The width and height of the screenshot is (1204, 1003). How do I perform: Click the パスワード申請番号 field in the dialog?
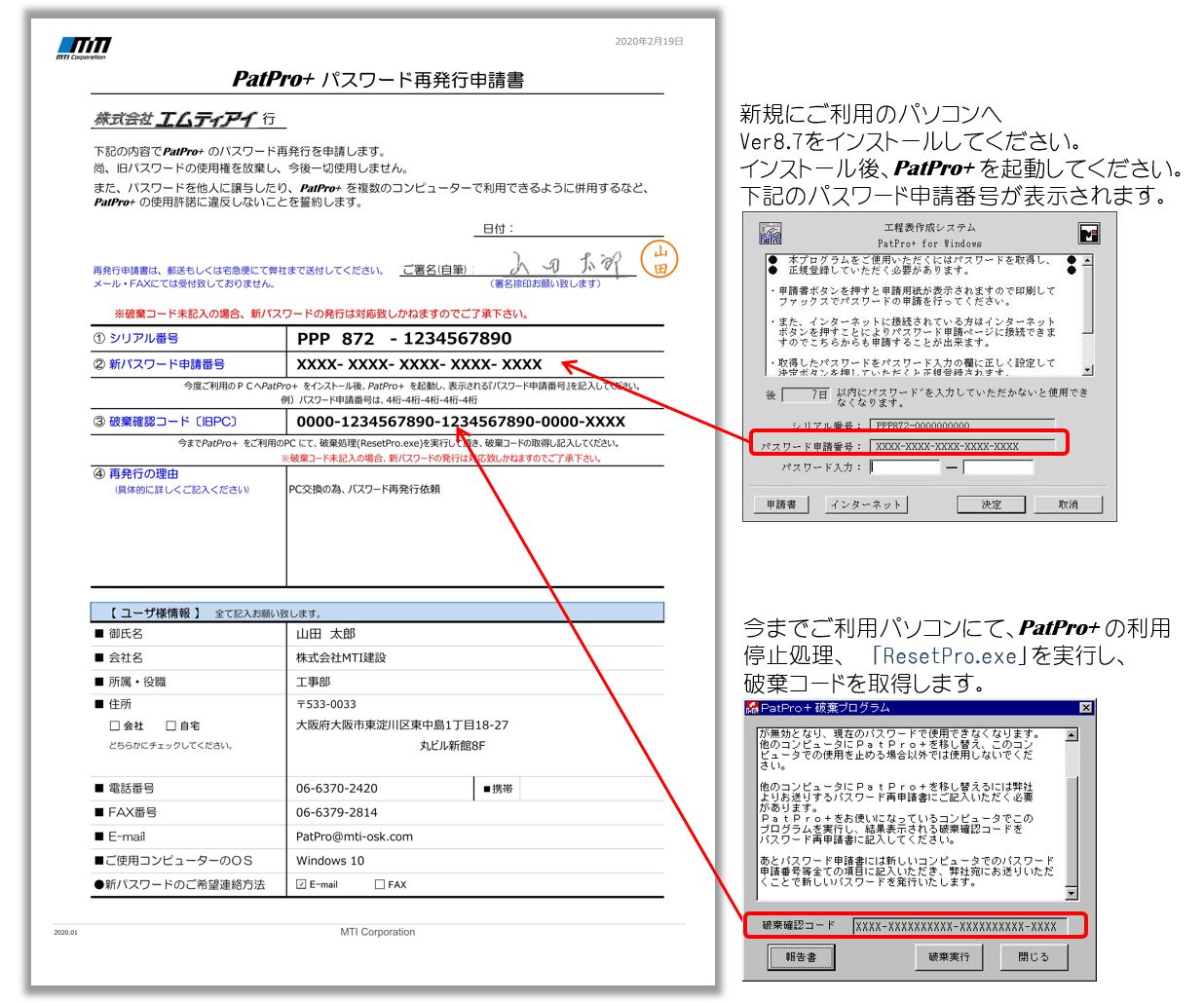962,446
